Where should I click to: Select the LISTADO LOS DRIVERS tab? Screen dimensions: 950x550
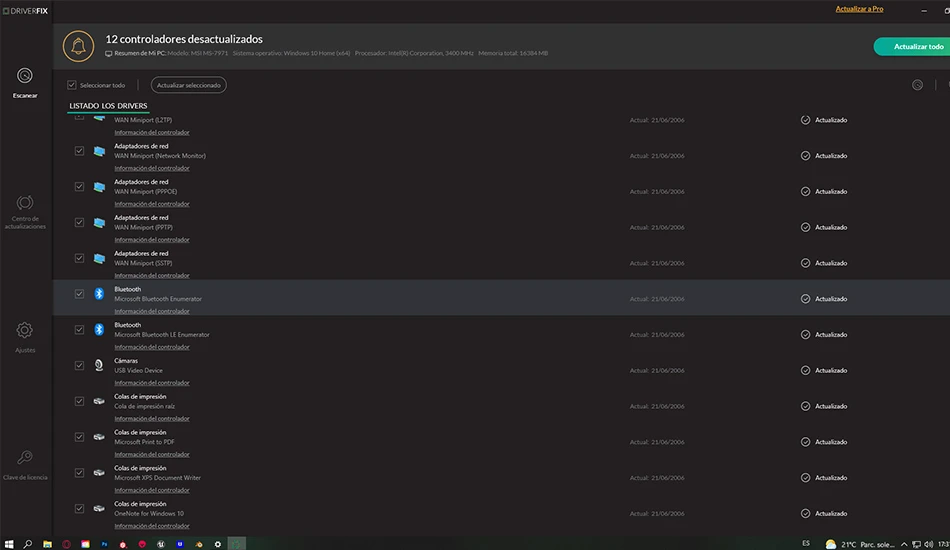point(108,106)
